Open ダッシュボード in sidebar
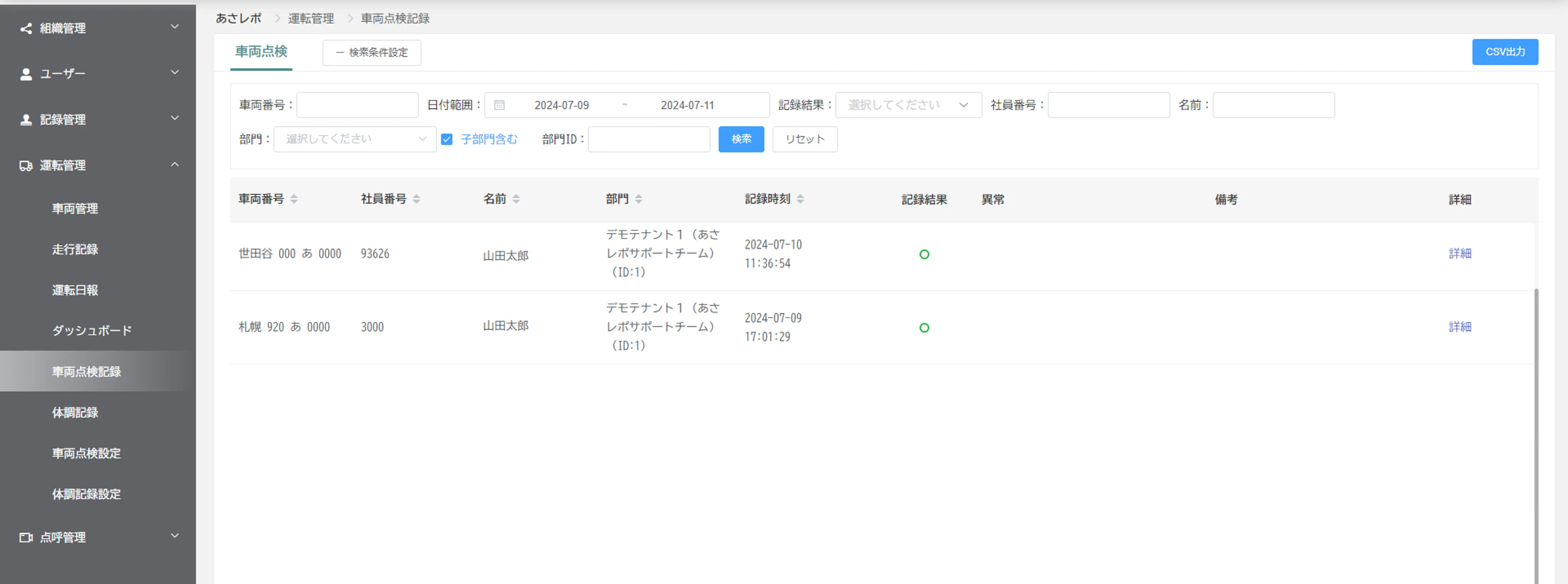This screenshot has height=584, width=1568. pos(92,331)
